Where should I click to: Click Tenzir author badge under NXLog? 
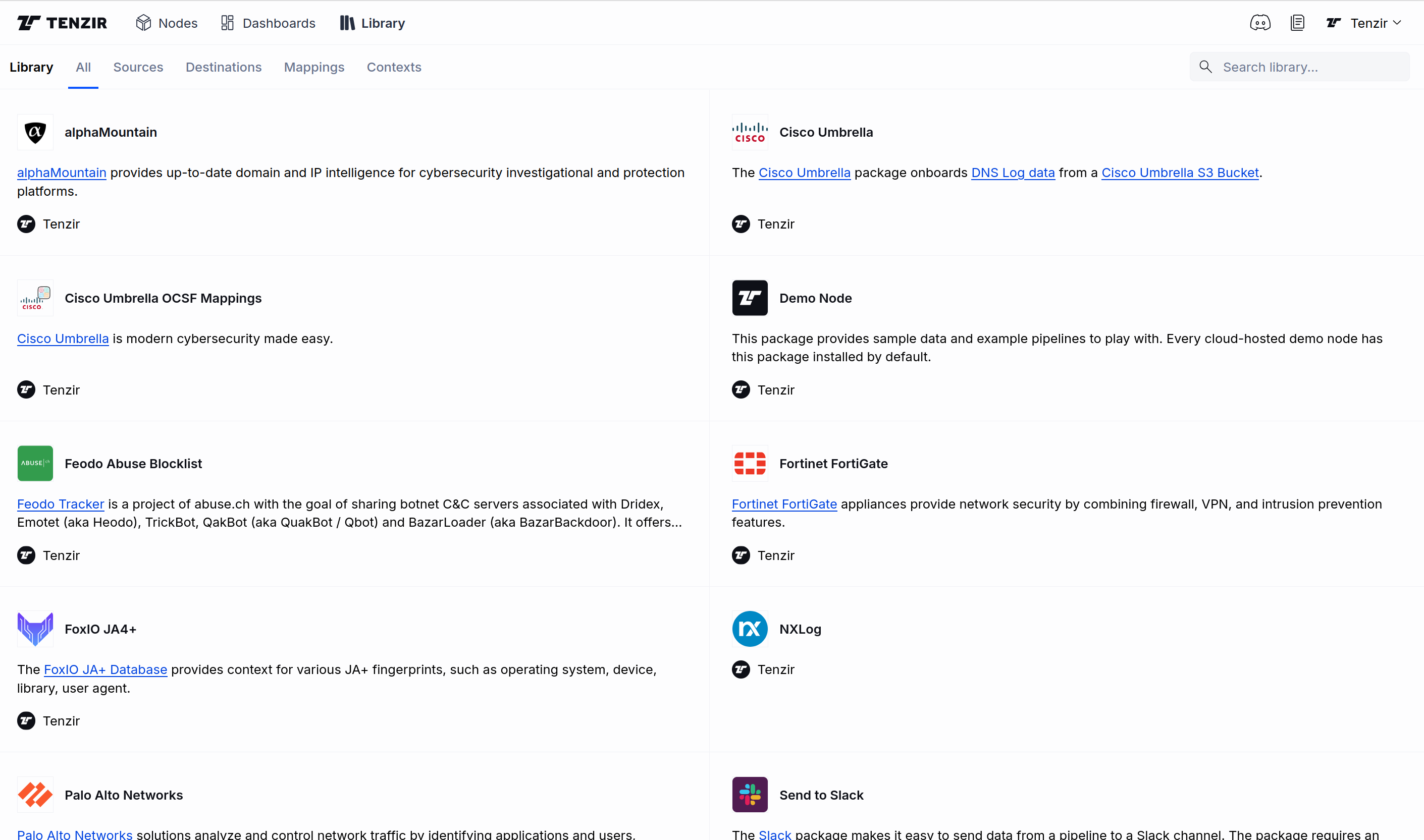[x=763, y=669]
